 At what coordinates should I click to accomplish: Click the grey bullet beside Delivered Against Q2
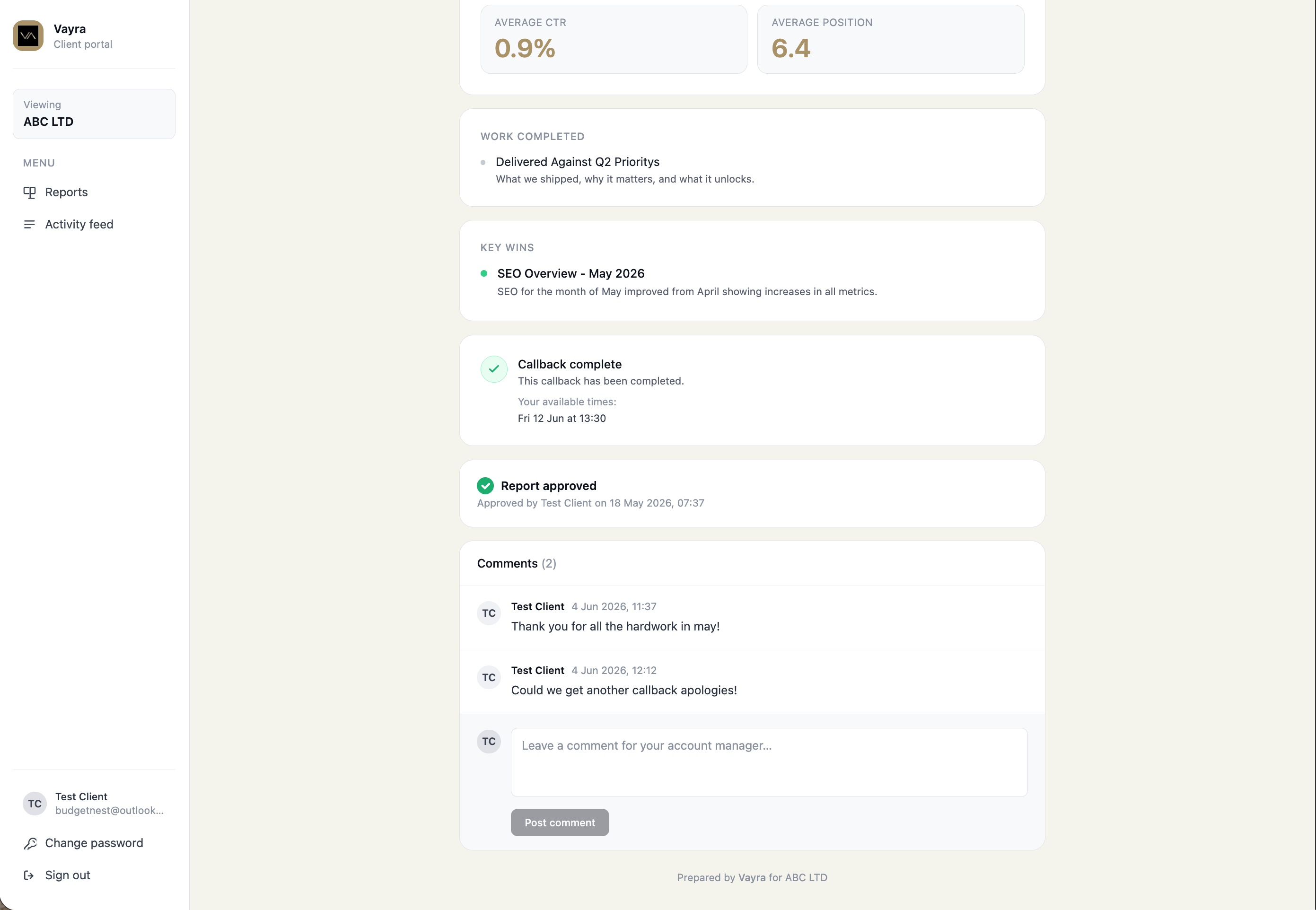tap(483, 163)
